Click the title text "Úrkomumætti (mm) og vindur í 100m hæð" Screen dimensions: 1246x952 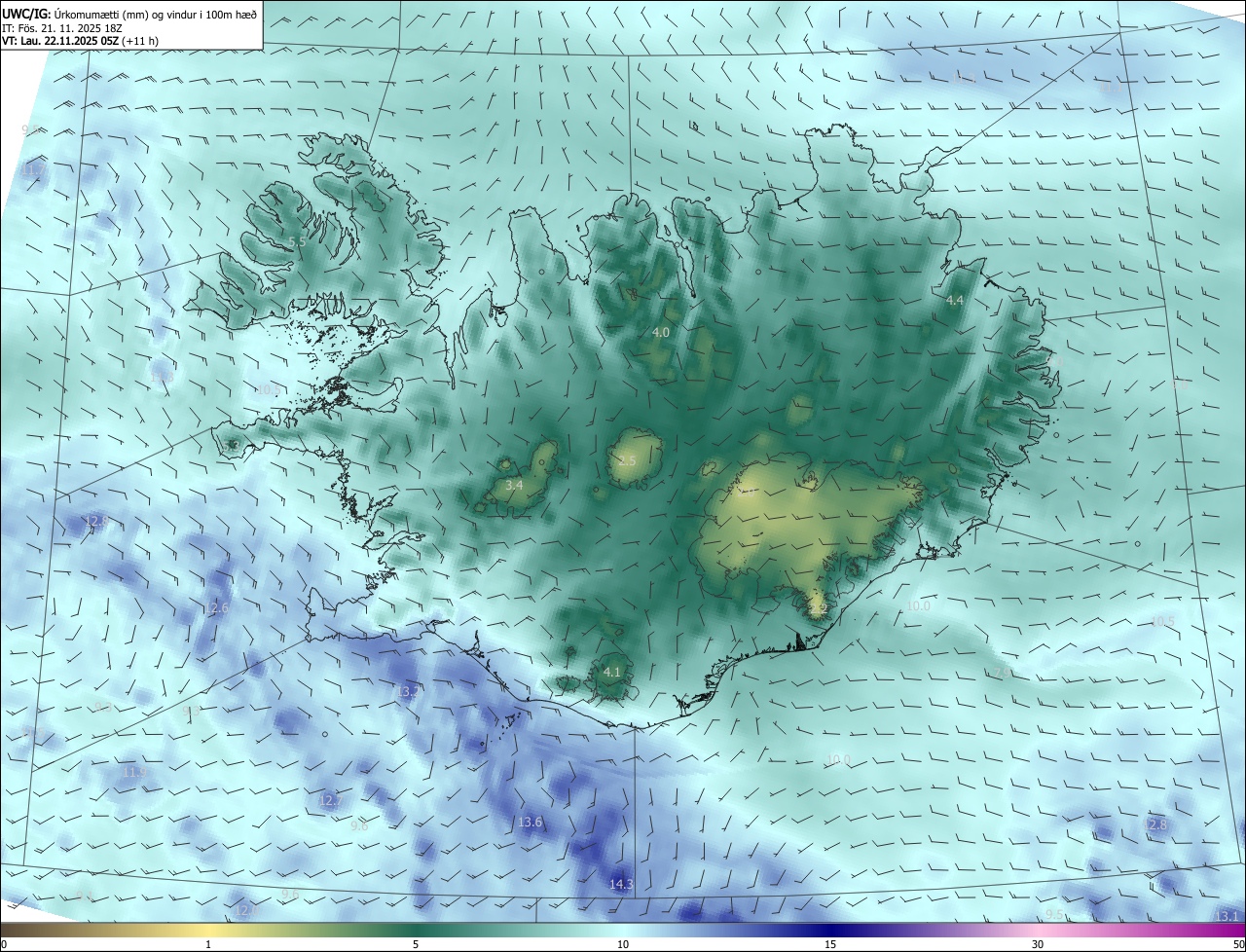click(x=156, y=14)
